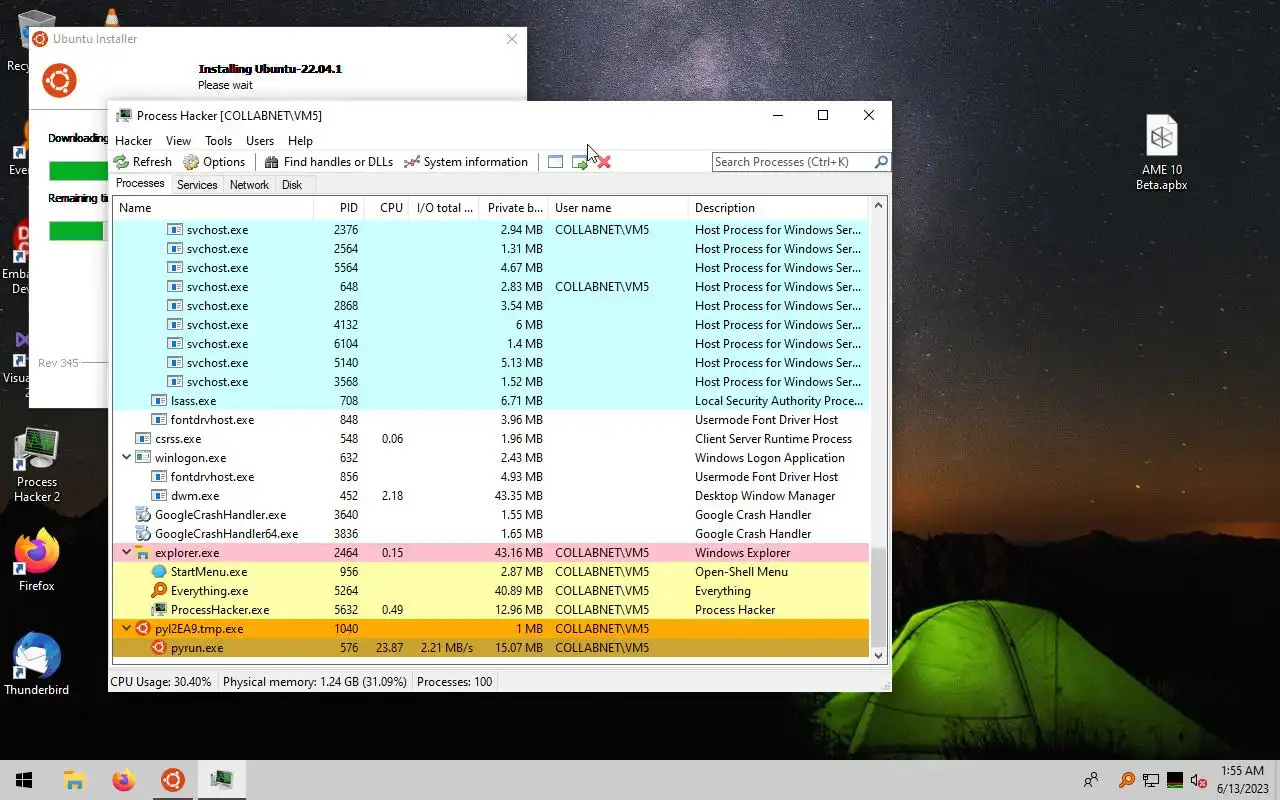
Task: Collapse the explorer.exe tree node
Action: (x=127, y=552)
